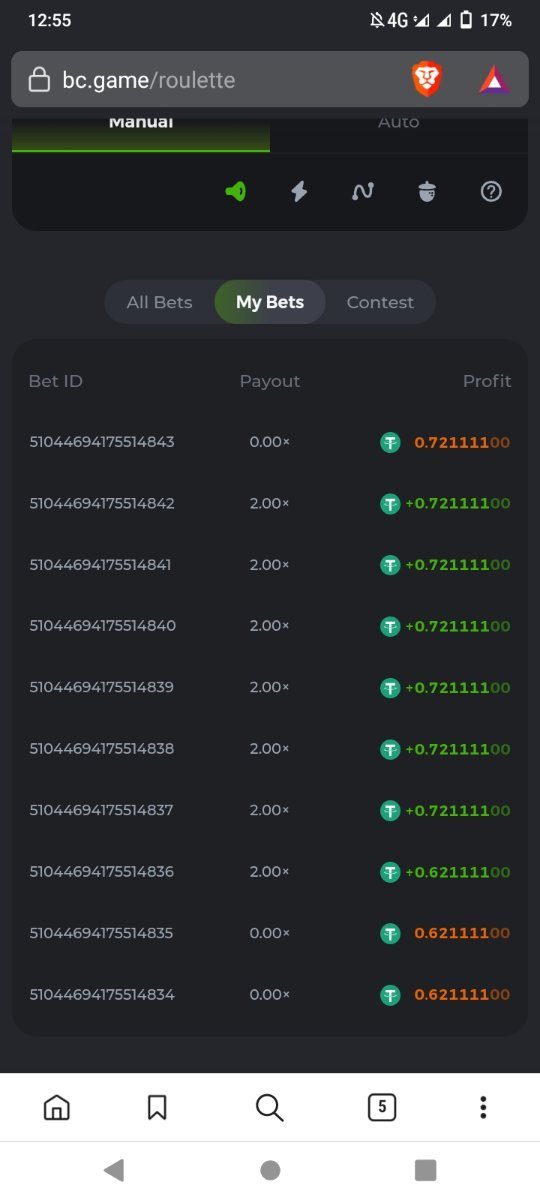Open the question mark help icon
Image resolution: width=540 pixels, height=1200 pixels.
click(491, 192)
